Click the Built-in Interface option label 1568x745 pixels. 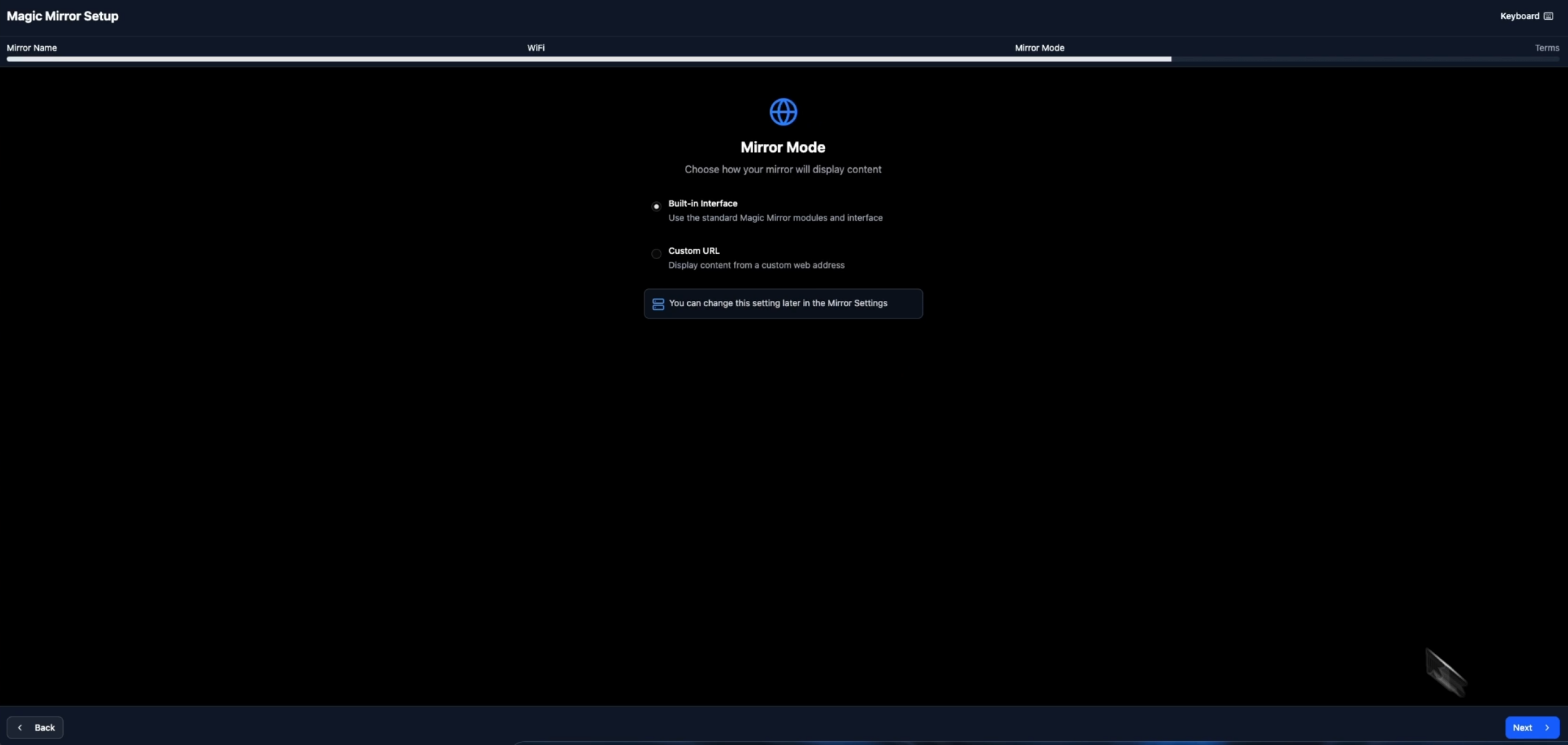(702, 203)
